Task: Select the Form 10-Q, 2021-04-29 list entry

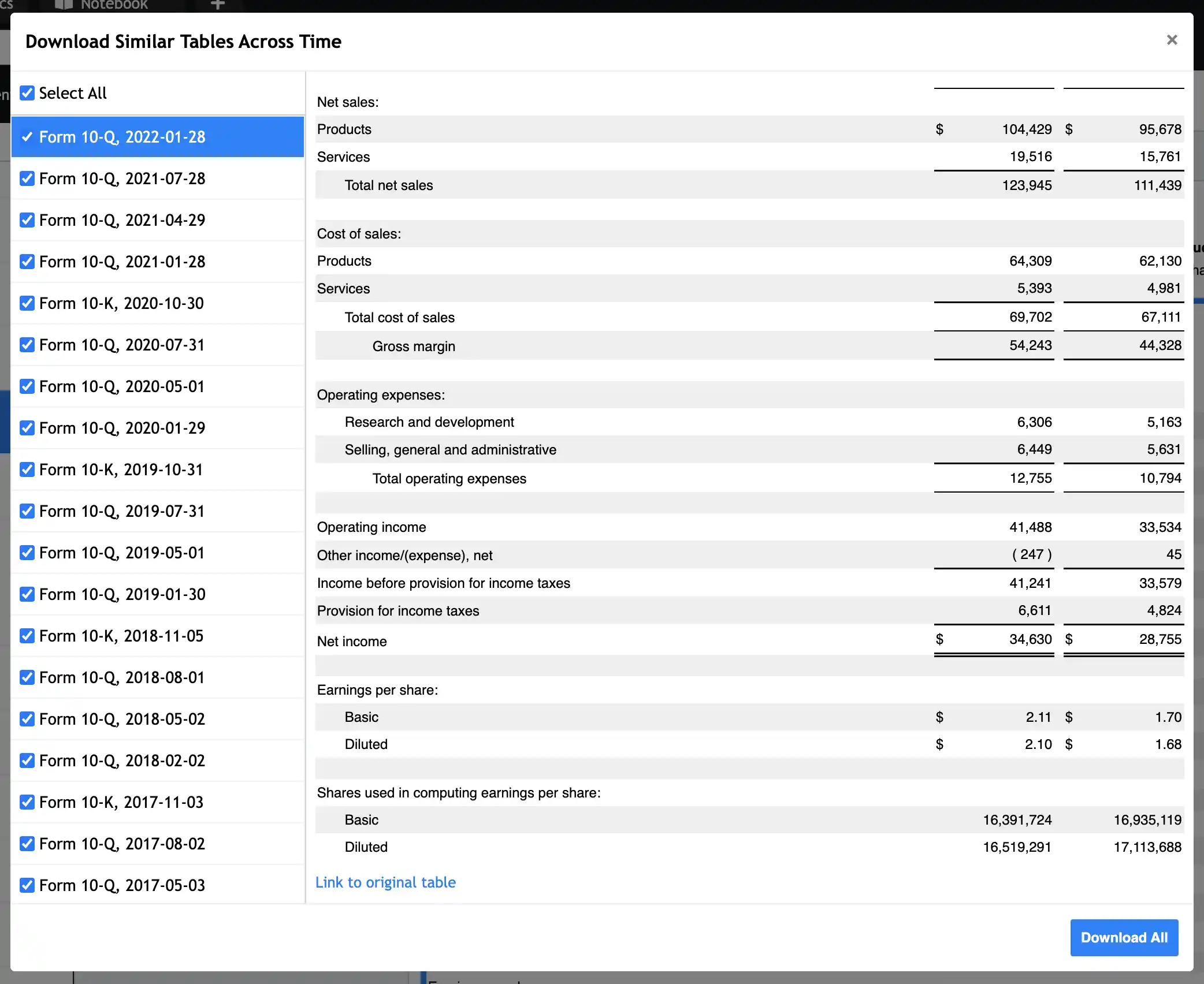Action: [x=122, y=220]
